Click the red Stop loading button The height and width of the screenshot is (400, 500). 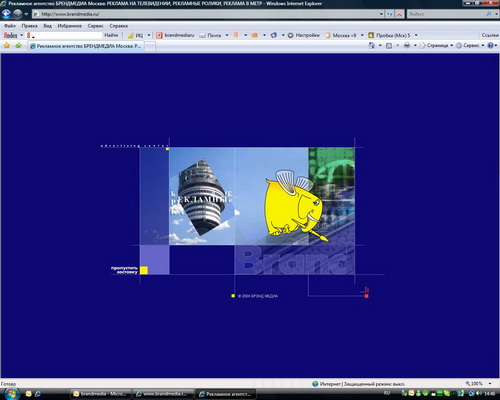[400, 14]
